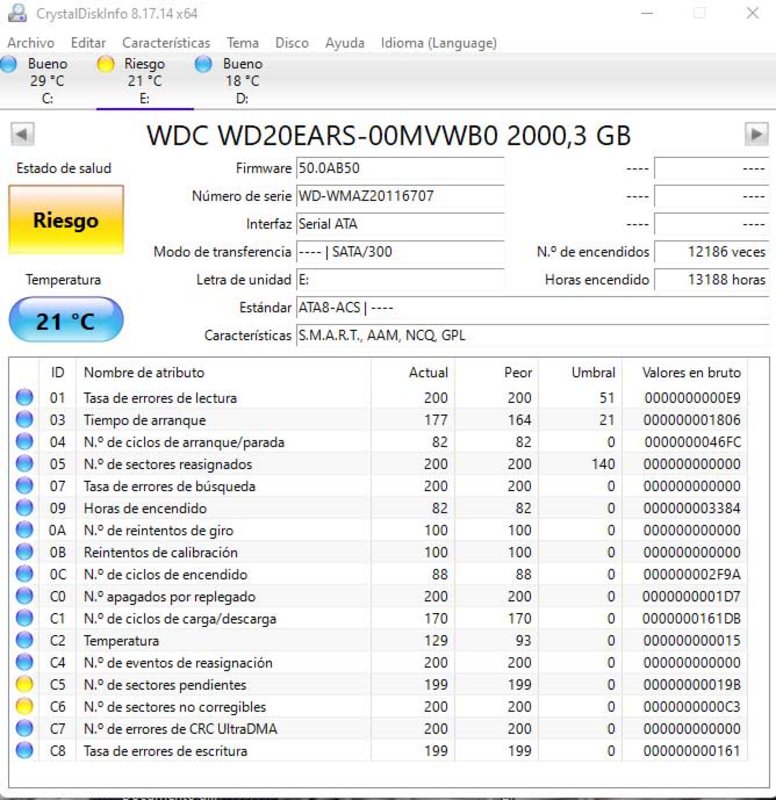776x800 pixels.
Task: Click the CrystalDiskInfo app icon in title bar
Action: click(17, 12)
